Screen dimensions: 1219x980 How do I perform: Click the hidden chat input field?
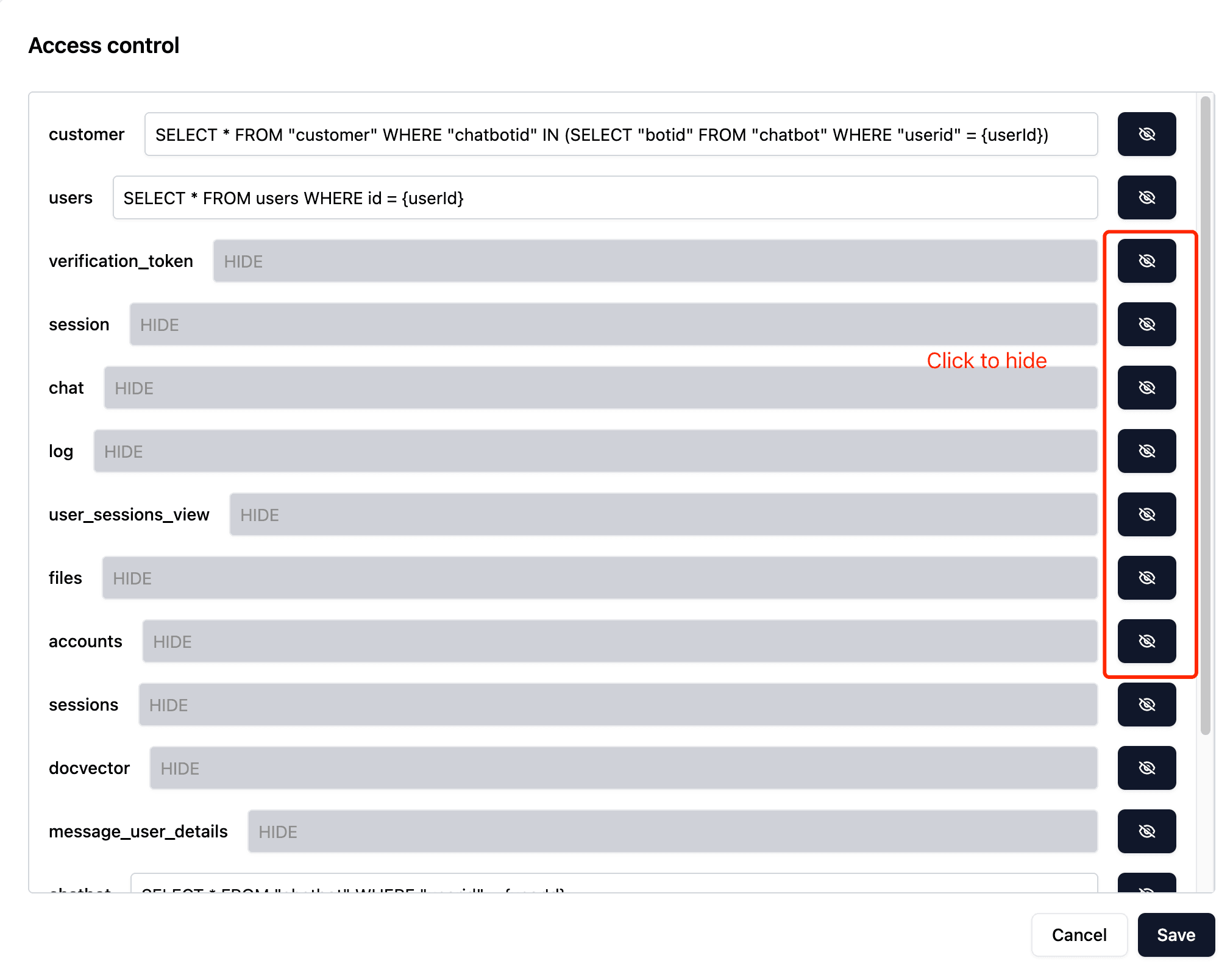(x=600, y=388)
